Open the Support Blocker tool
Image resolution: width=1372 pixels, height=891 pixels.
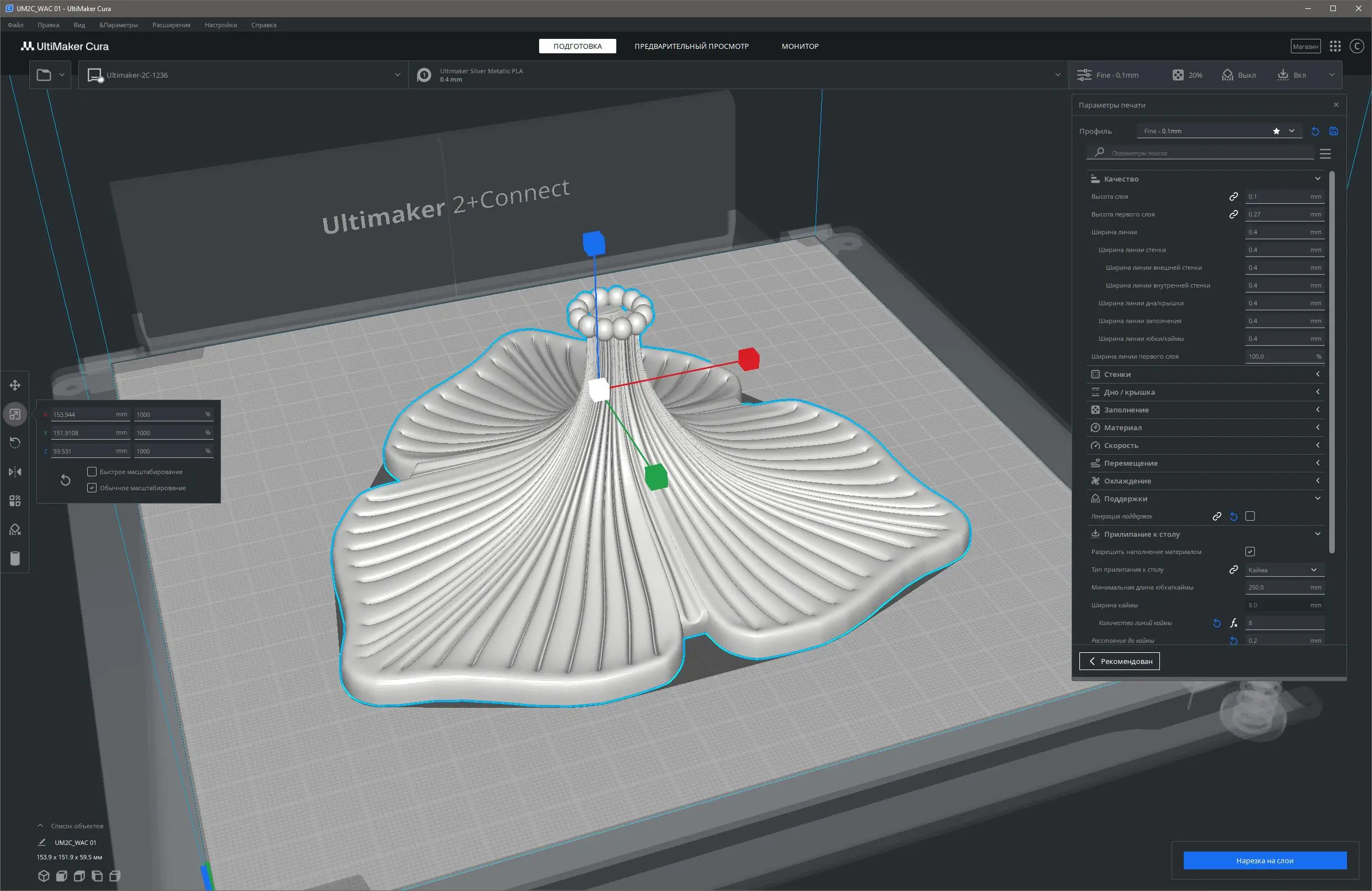point(15,530)
